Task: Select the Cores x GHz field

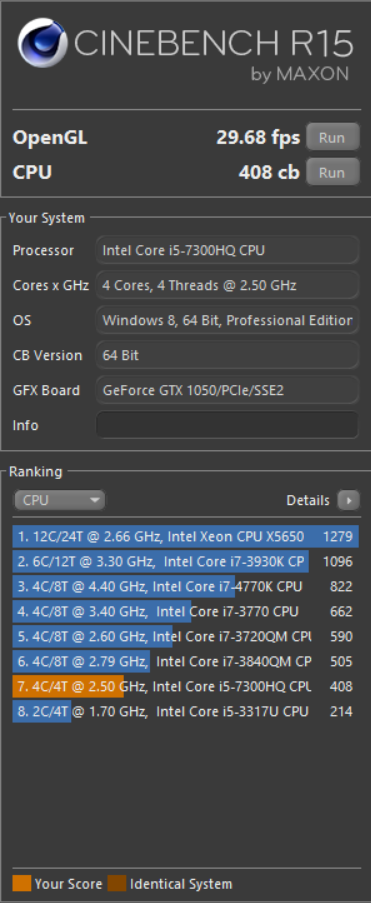Action: [x=228, y=285]
